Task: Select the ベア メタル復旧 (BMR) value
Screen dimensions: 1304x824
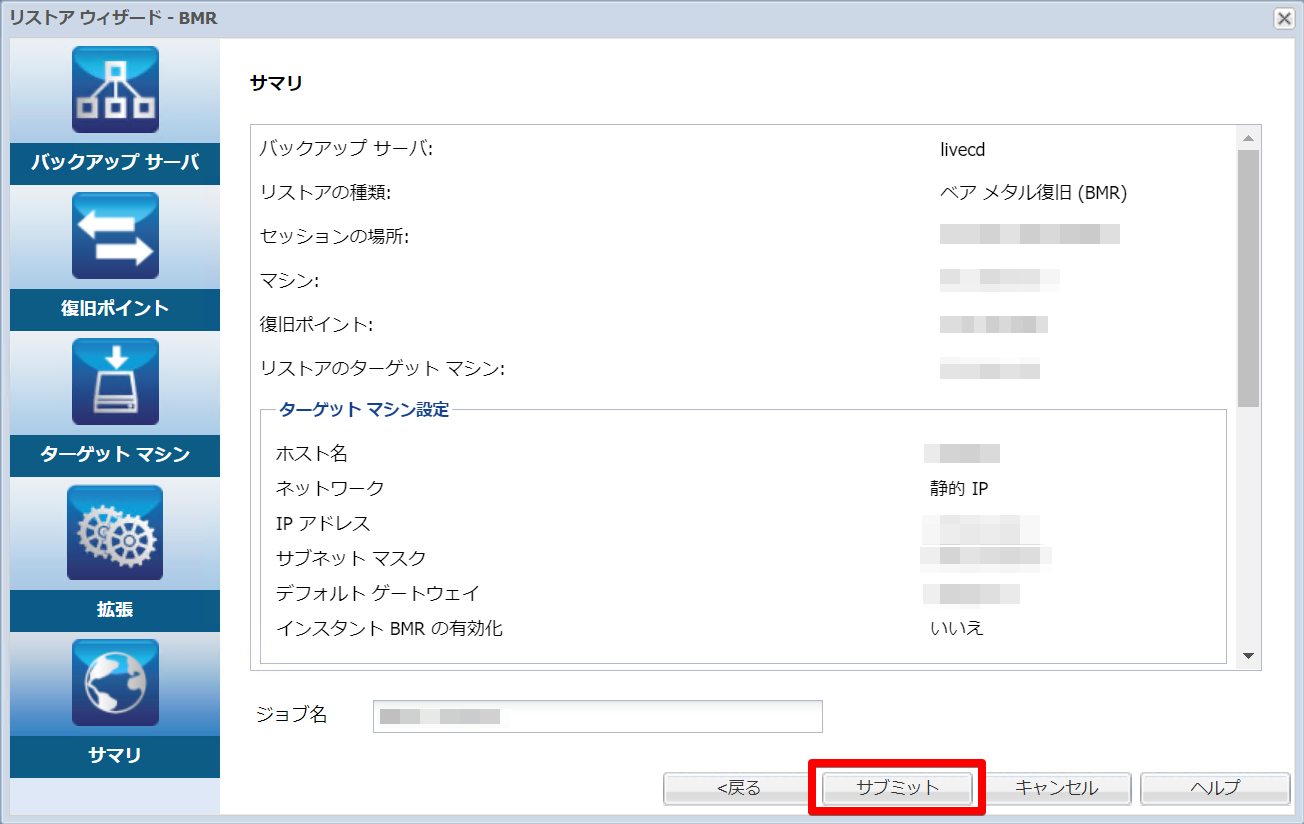Action: click(1034, 194)
